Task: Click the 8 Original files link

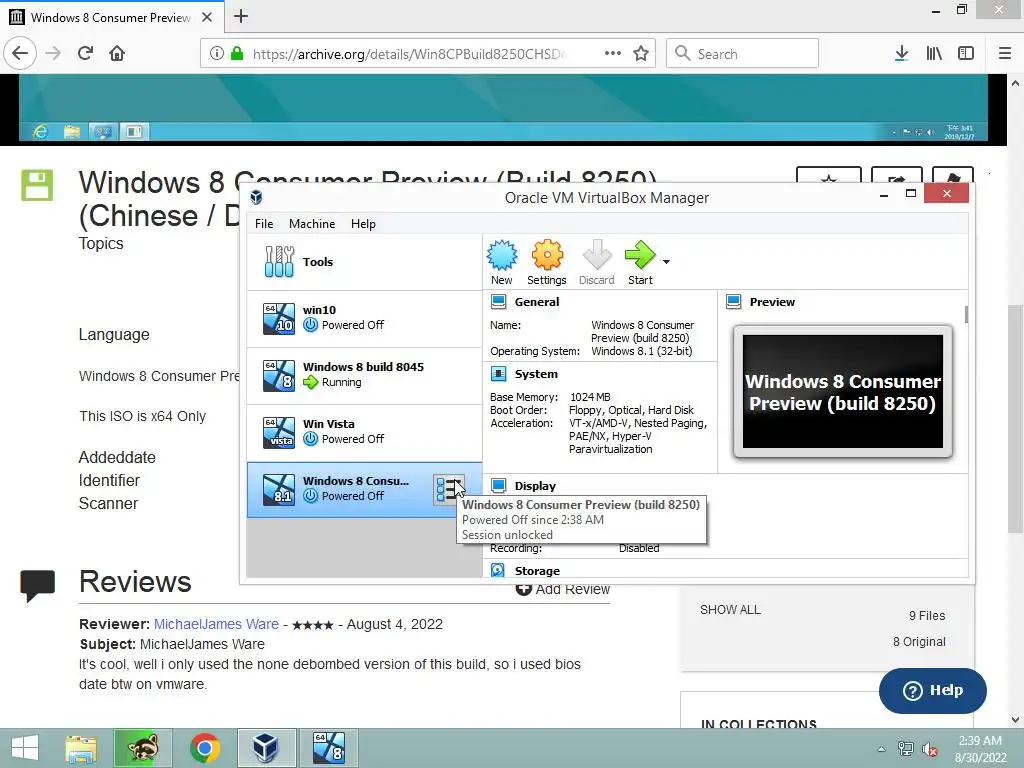Action: pos(919,641)
